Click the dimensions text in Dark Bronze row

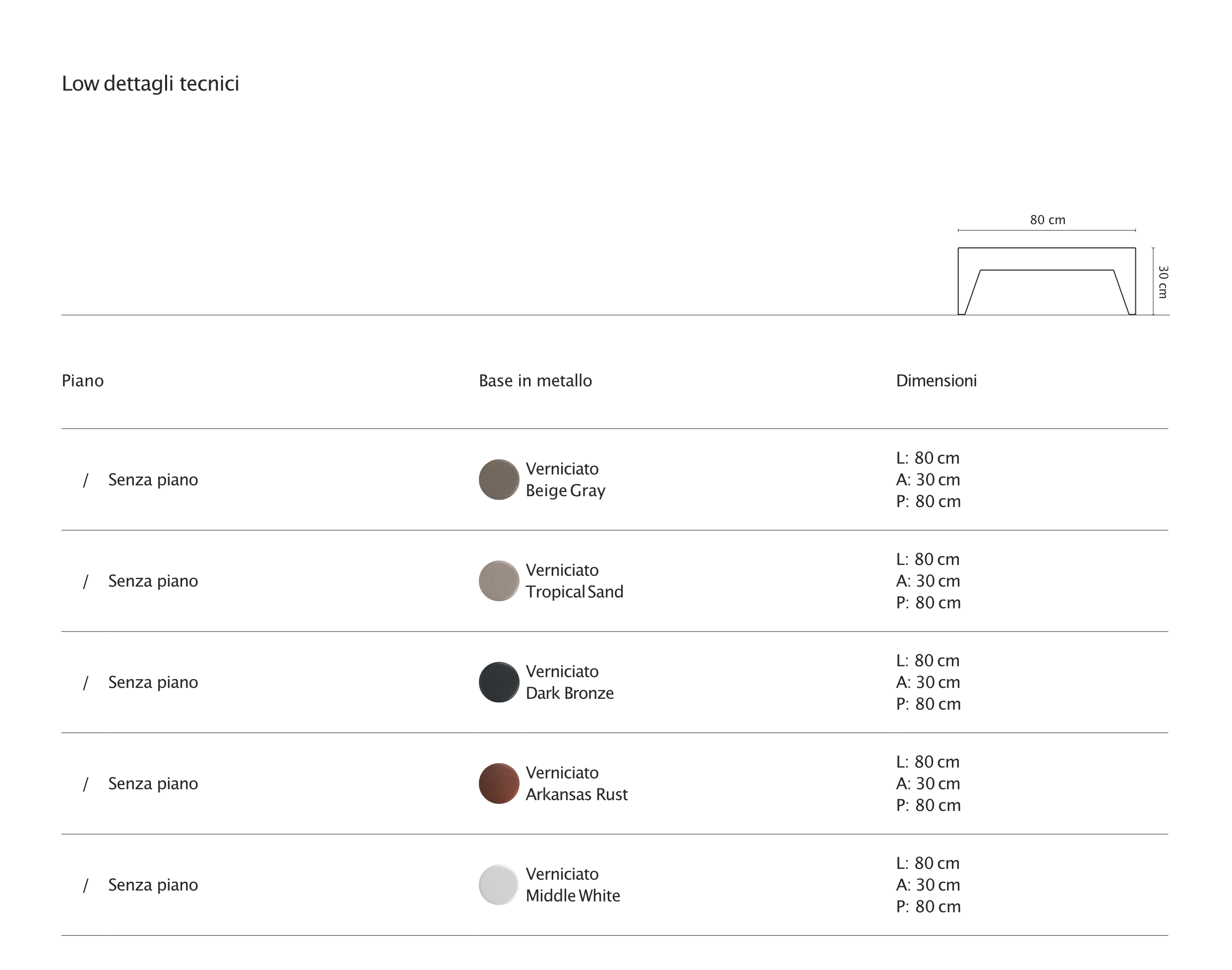[928, 682]
